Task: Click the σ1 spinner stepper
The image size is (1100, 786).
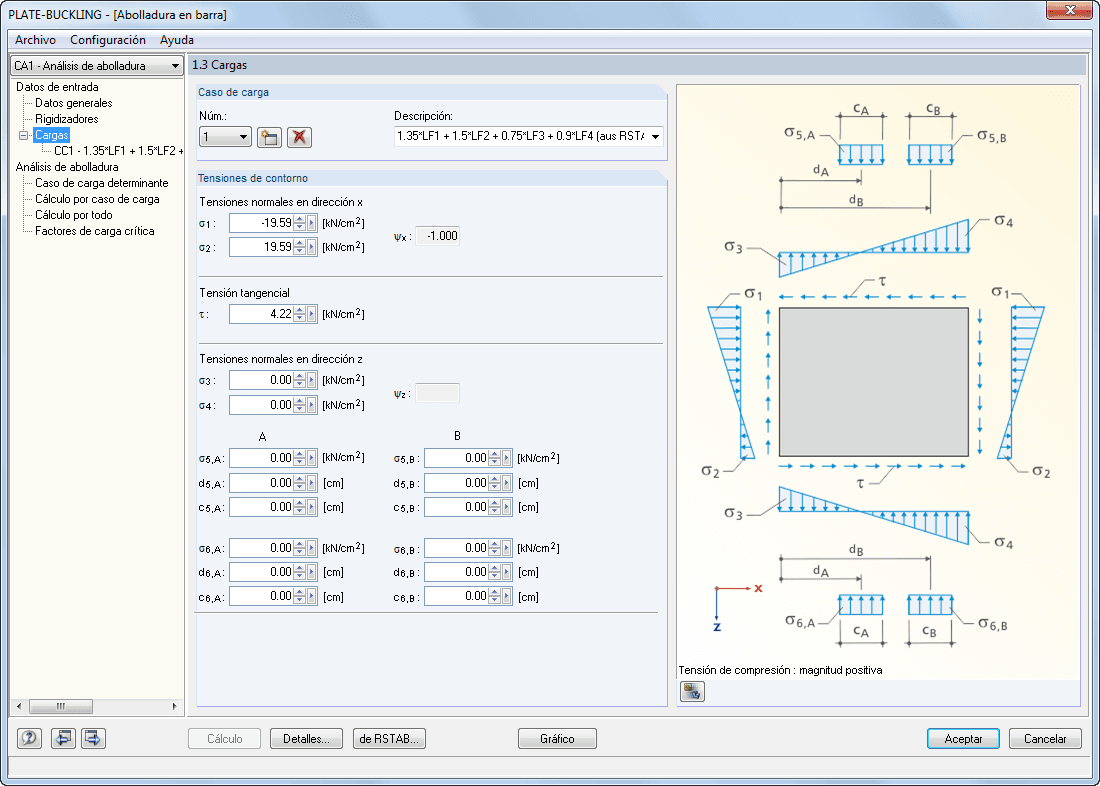Action: [300, 223]
